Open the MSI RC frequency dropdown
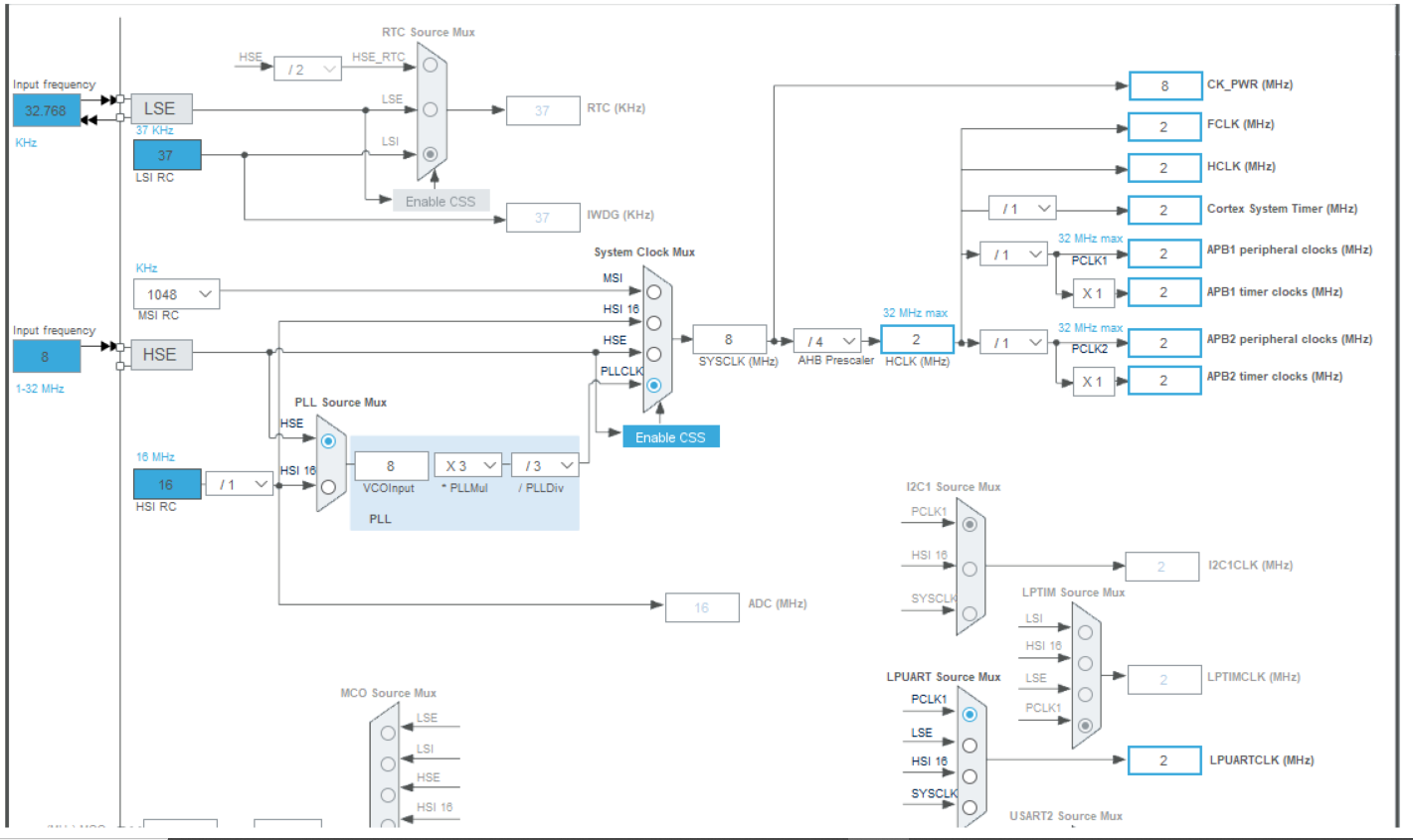Image resolution: width=1413 pixels, height=840 pixels. (x=176, y=293)
